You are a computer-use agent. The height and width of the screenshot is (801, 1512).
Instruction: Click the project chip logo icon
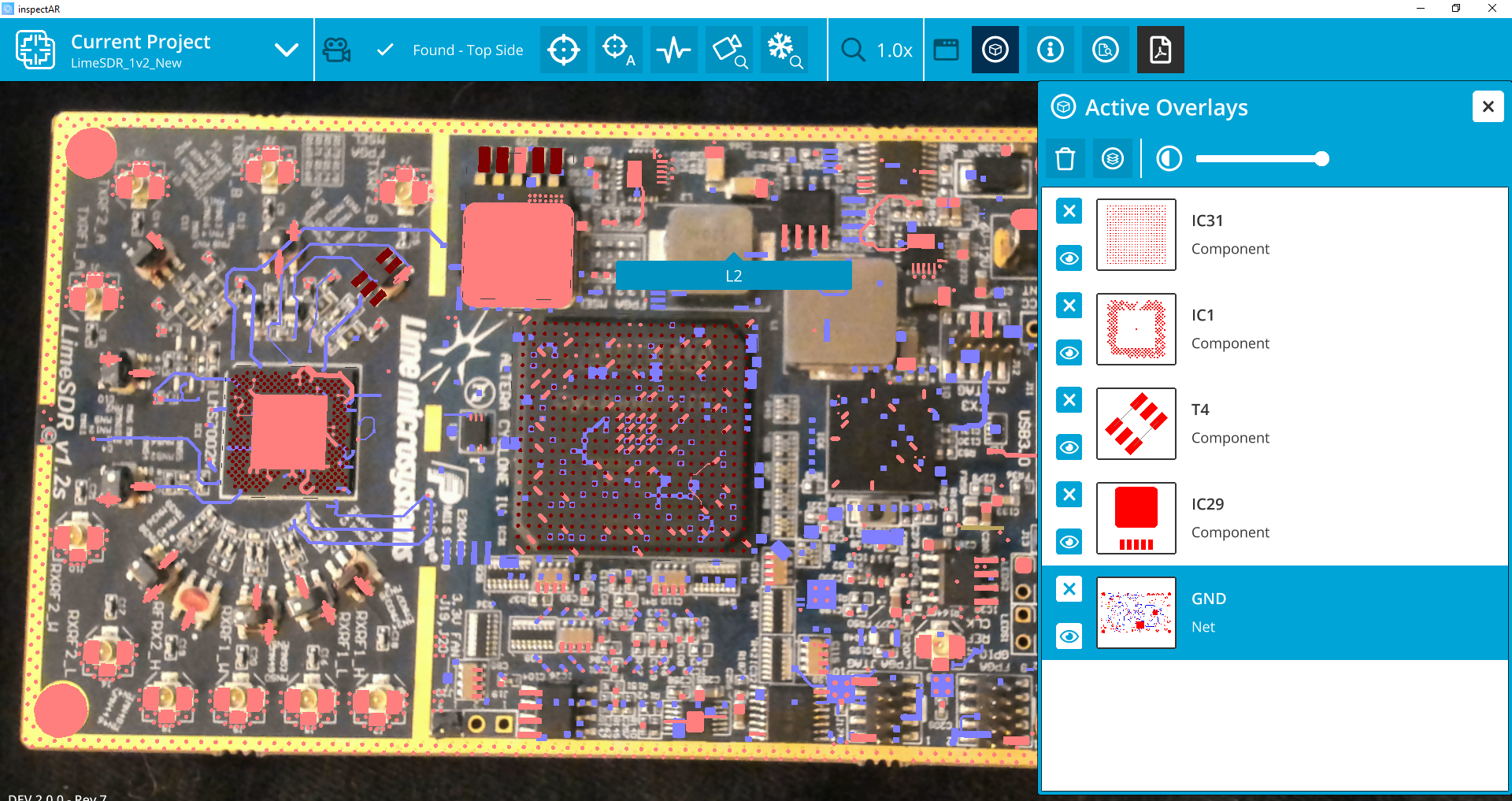35,50
